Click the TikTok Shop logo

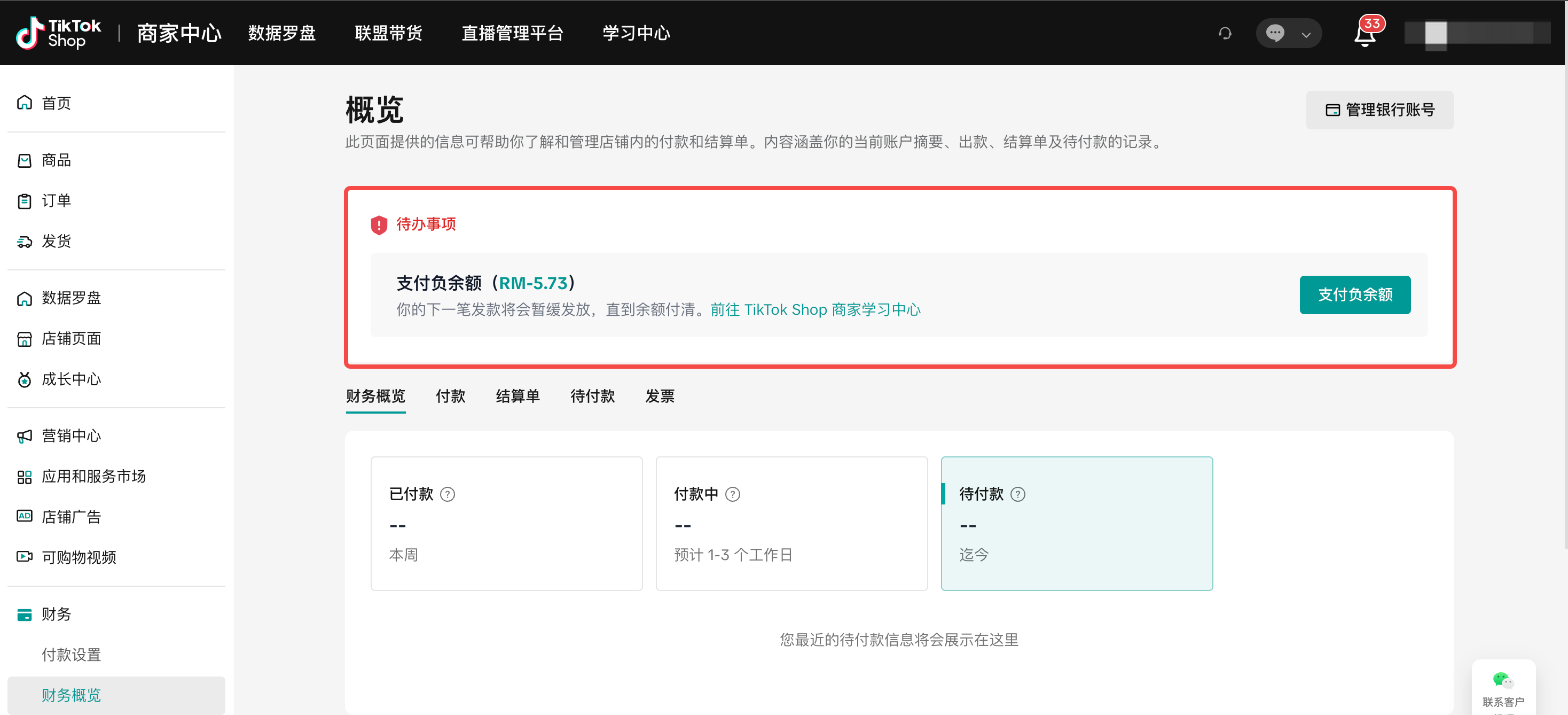pos(58,33)
